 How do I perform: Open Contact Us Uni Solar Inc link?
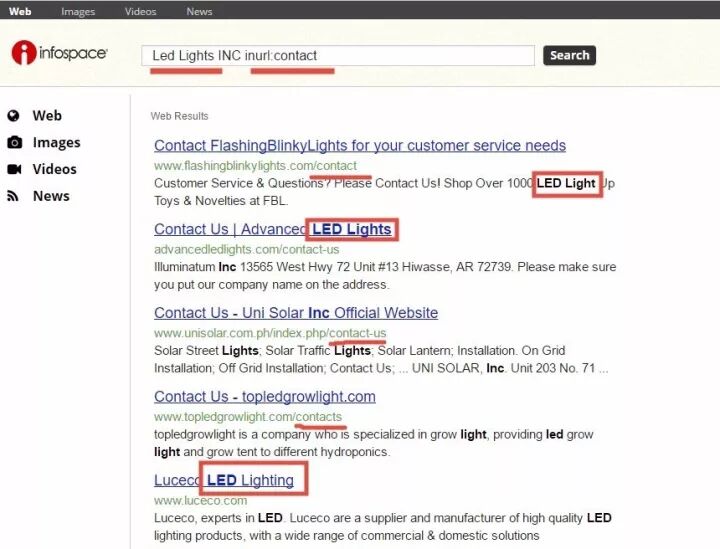click(296, 313)
